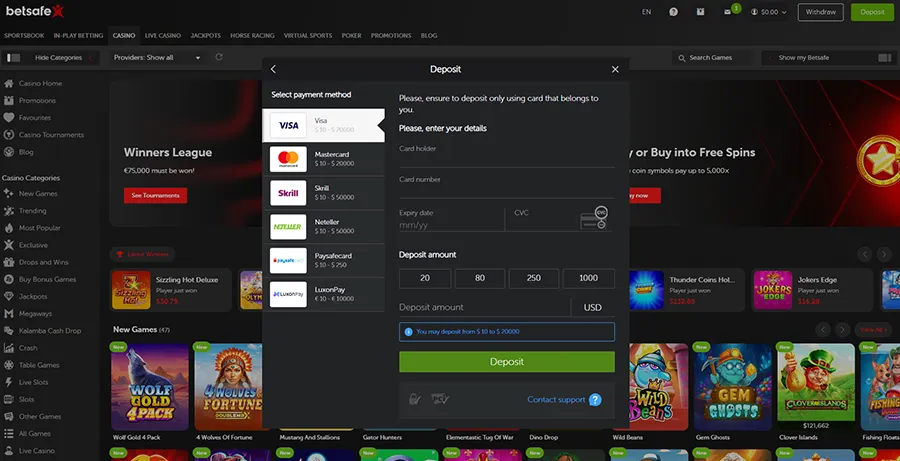Select Mastercard payment method
This screenshot has height=461, width=900.
click(x=323, y=159)
